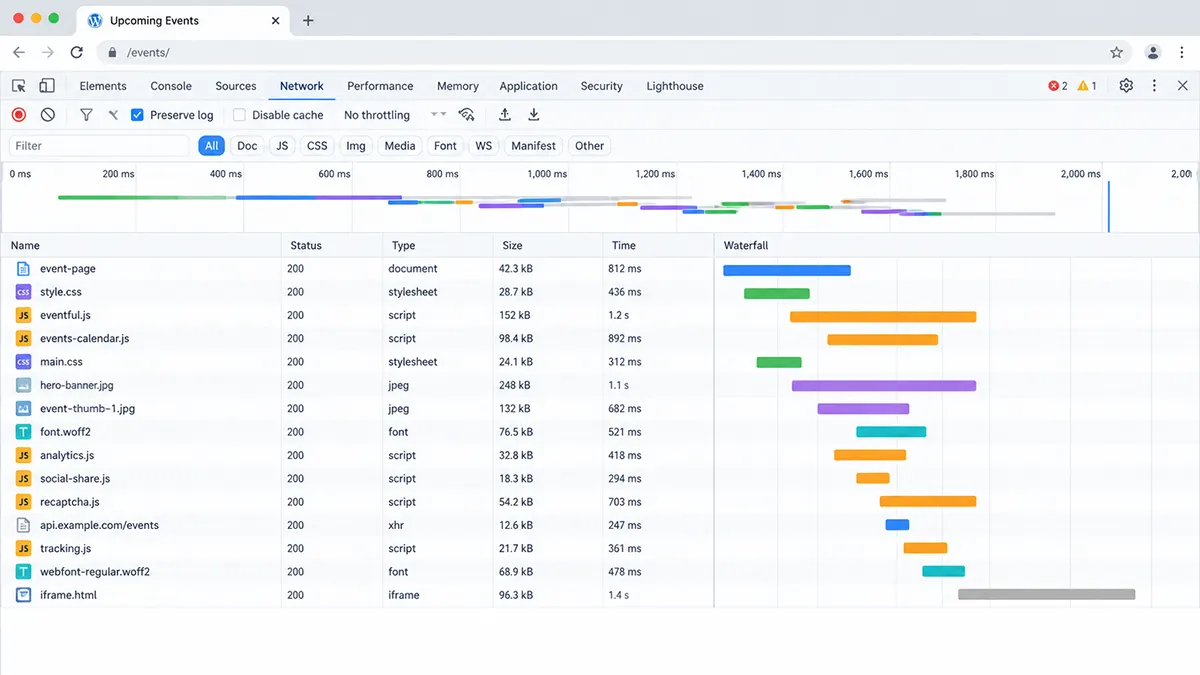Click the export HAR download icon
The height and width of the screenshot is (675, 1200).
coord(534,115)
